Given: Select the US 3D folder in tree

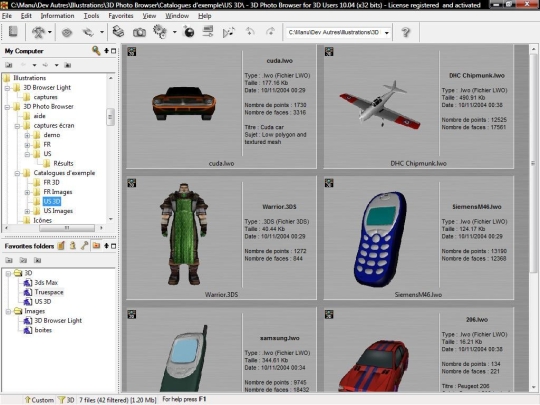Looking at the screenshot, I should [x=52, y=201].
